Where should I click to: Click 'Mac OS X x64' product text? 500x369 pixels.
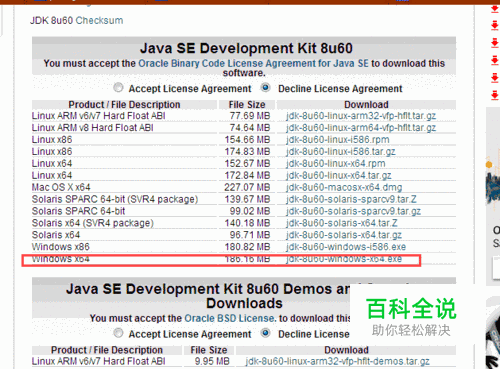[61, 187]
